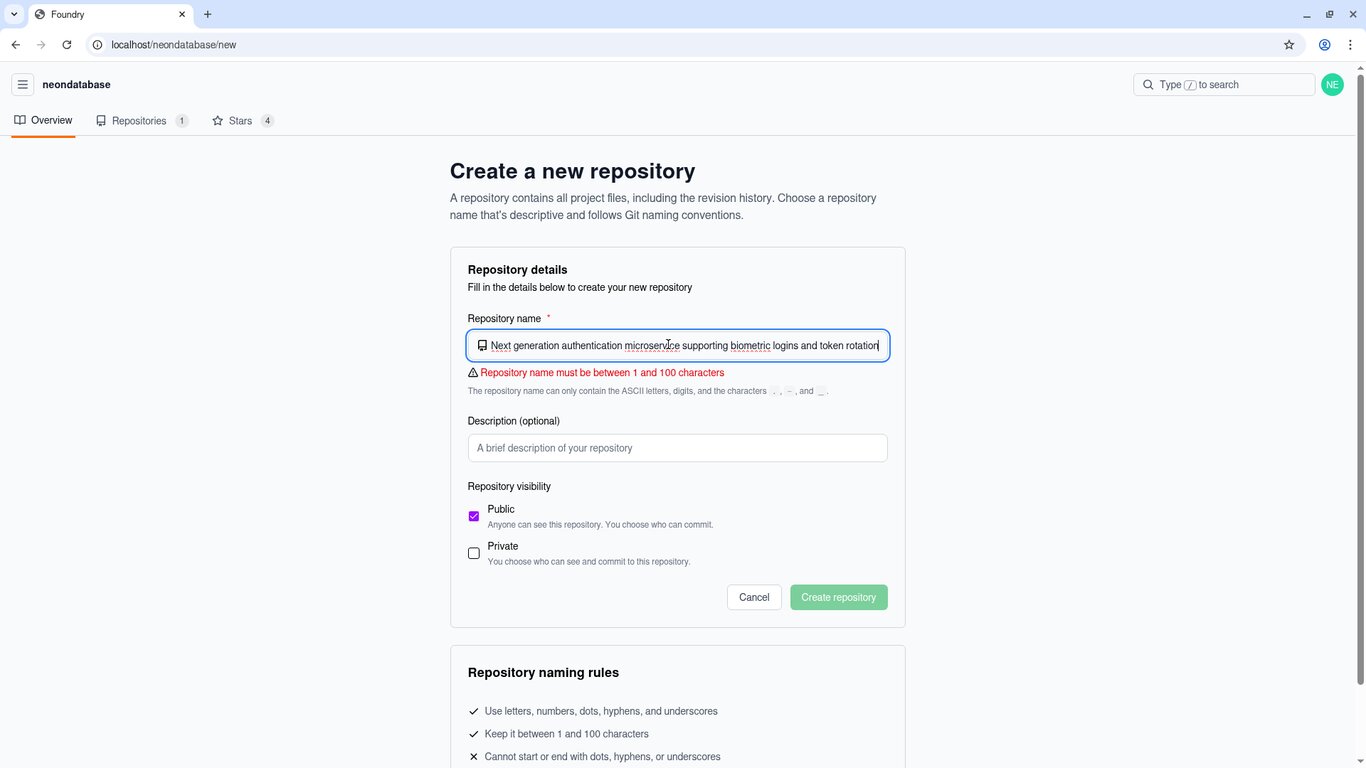
Task: Go back to the previous page
Action: click(16, 45)
